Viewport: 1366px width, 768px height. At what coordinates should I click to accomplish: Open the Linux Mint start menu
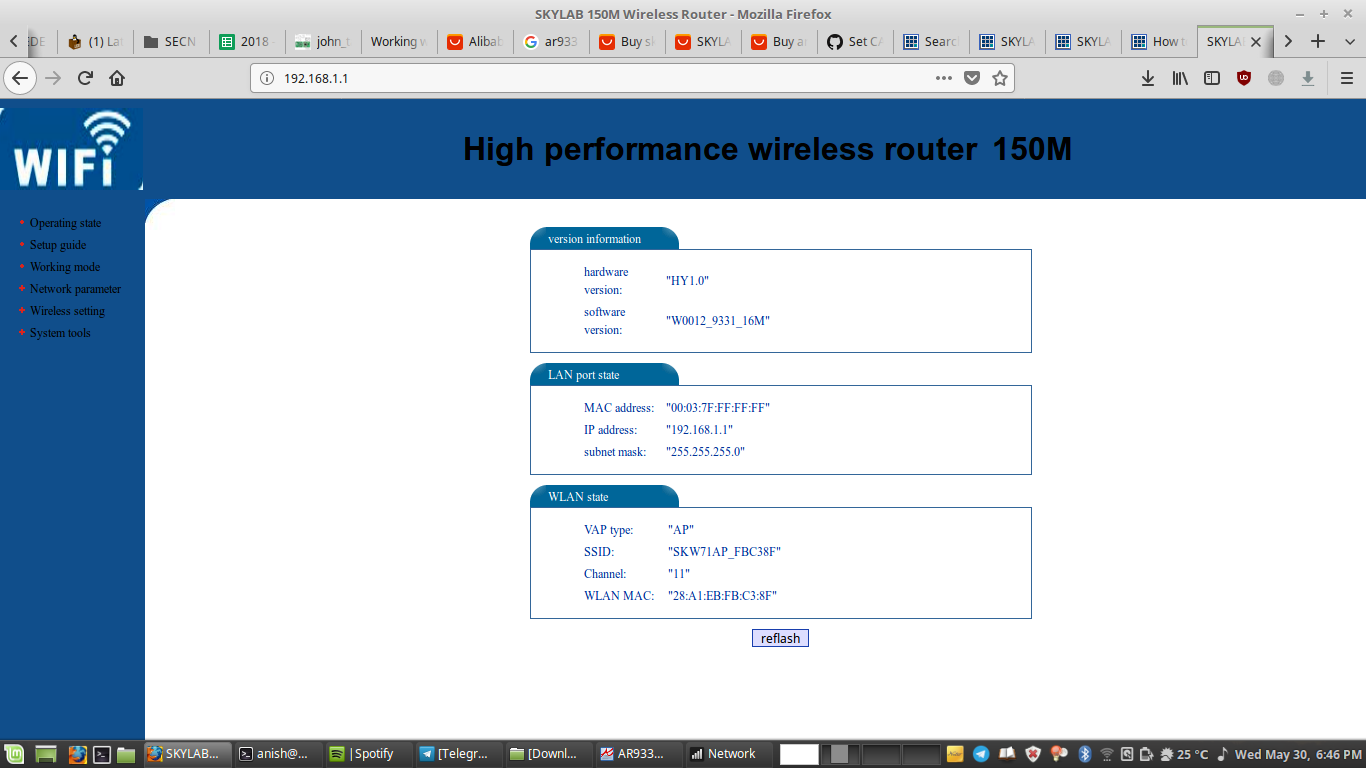point(14,754)
